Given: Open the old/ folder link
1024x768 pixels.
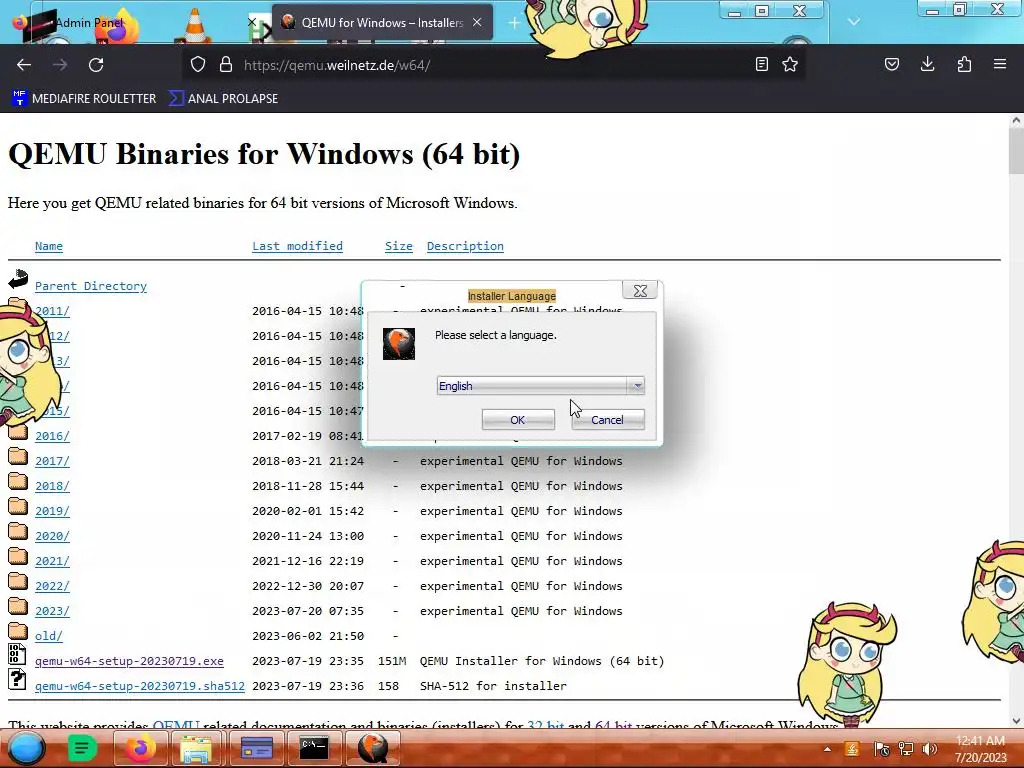Looking at the screenshot, I should point(49,636).
